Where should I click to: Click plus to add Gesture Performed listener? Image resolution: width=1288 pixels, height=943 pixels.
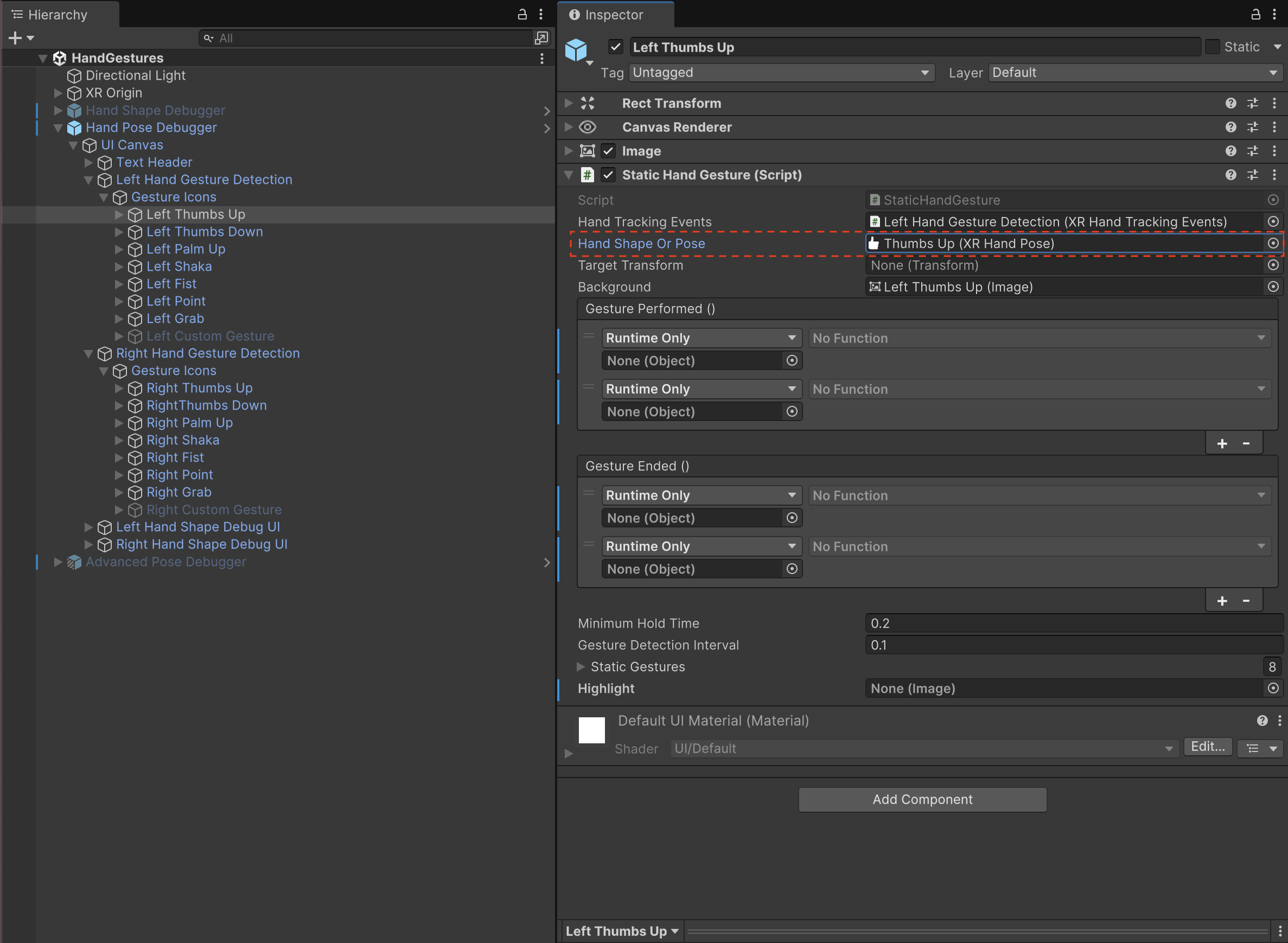[x=1222, y=443]
